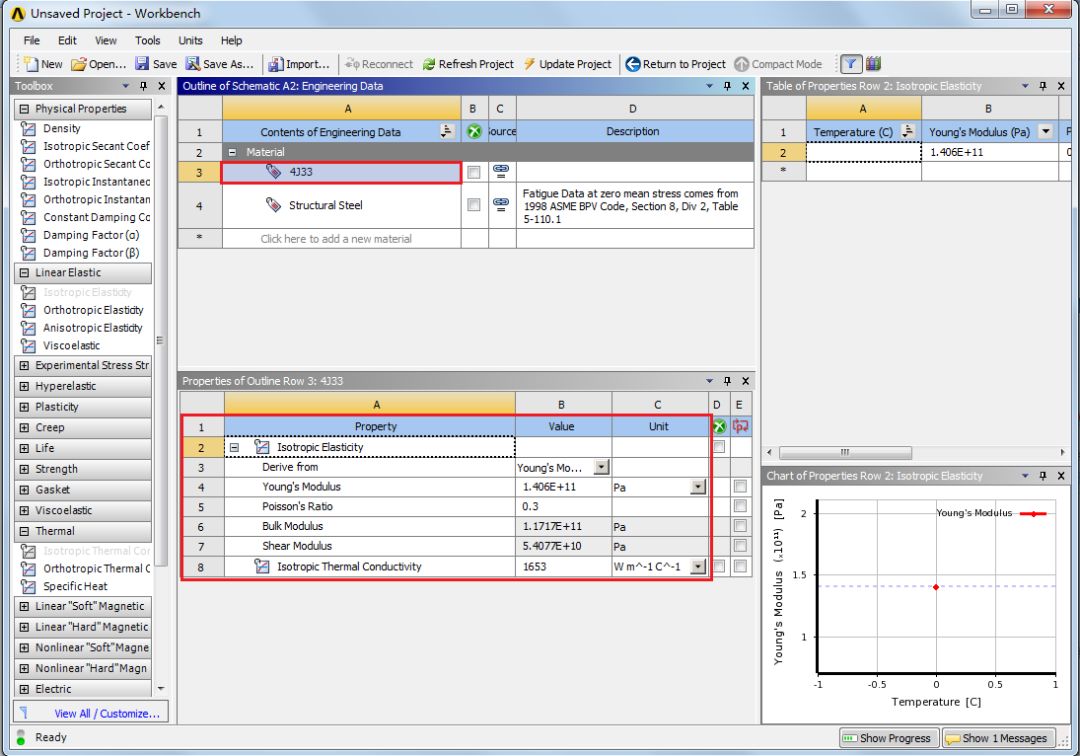Click the Return to Project arrow

(x=632, y=64)
